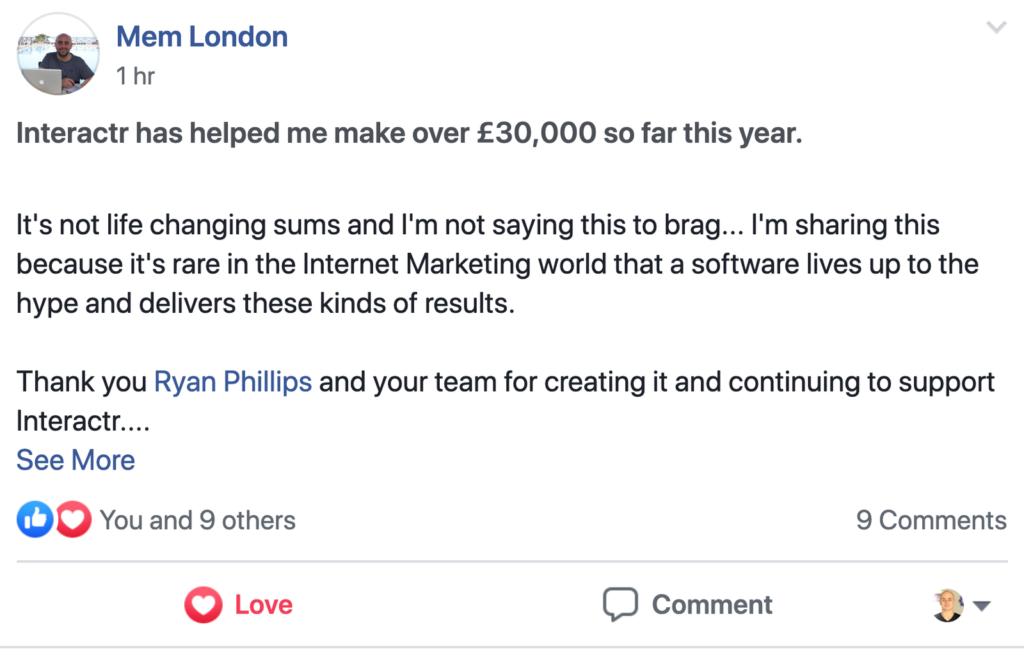The image size is (1024, 659).
Task: Click the blue thumbs-up reaction icon
Action: pyautogui.click(x=35, y=519)
